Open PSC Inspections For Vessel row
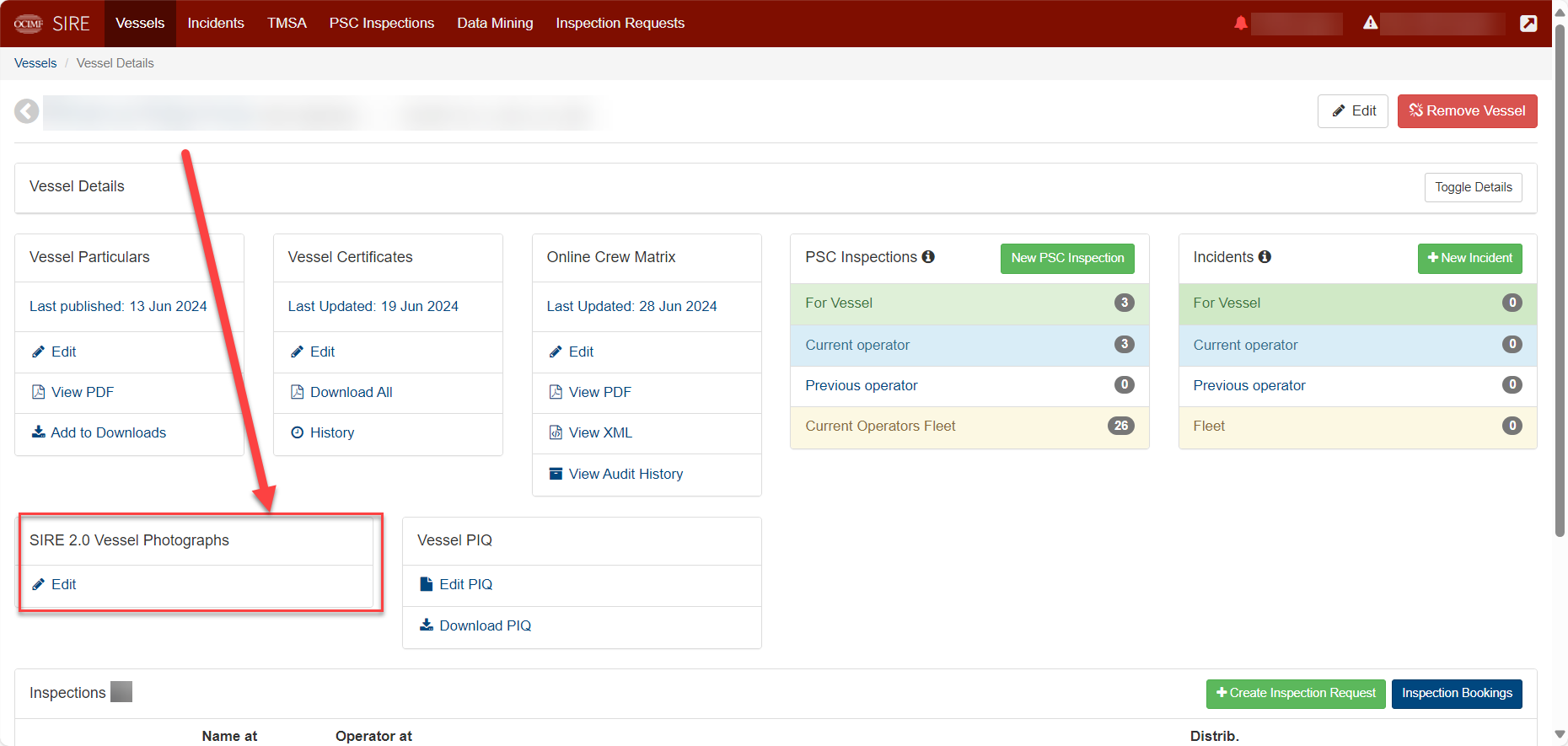Image resolution: width=1568 pixels, height=746 pixels. [x=969, y=303]
